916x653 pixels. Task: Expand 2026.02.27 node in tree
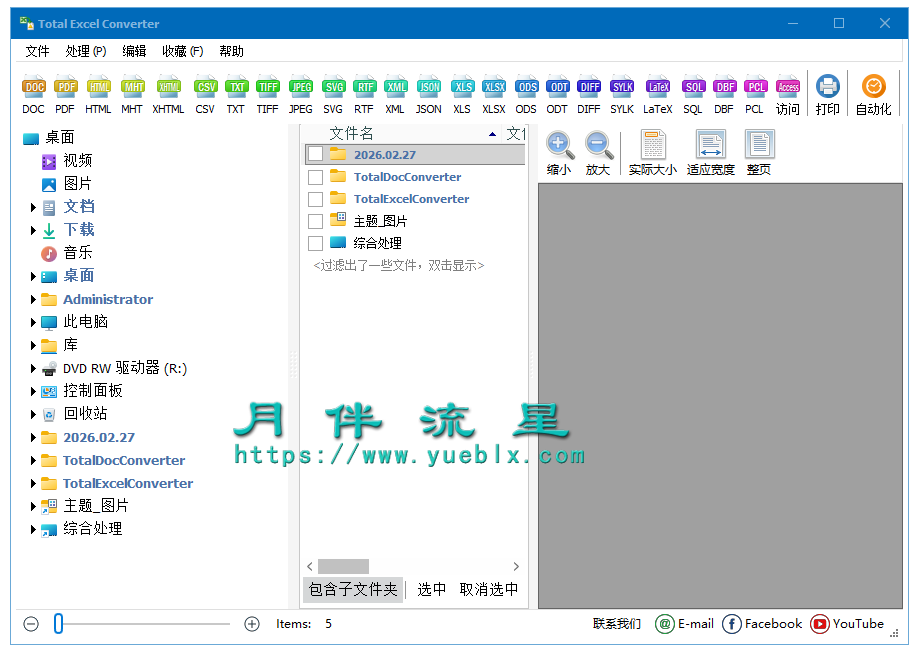[x=33, y=437]
